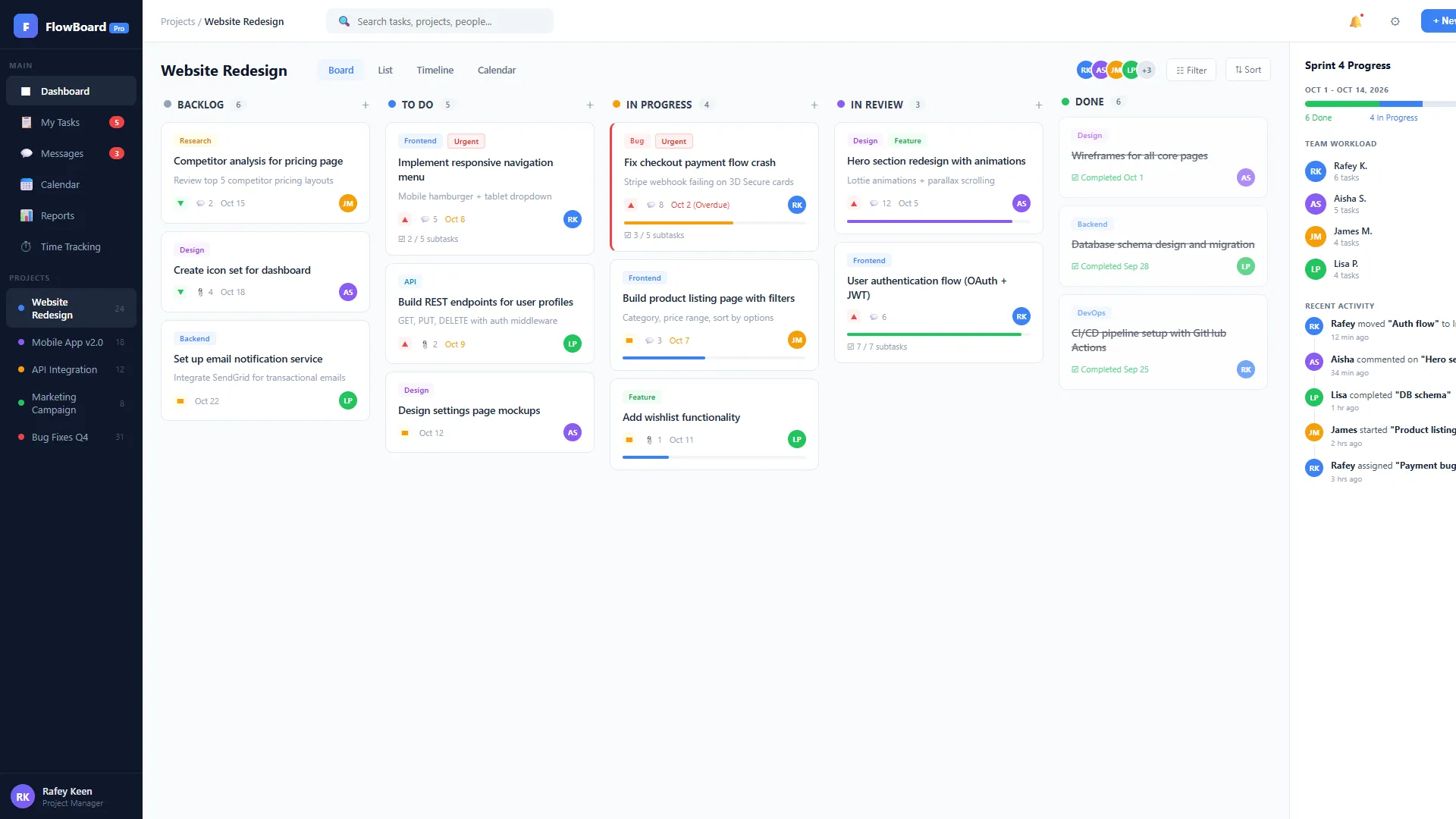Click comment icon on Fix checkout card
The height and width of the screenshot is (819, 1456).
pyautogui.click(x=651, y=205)
